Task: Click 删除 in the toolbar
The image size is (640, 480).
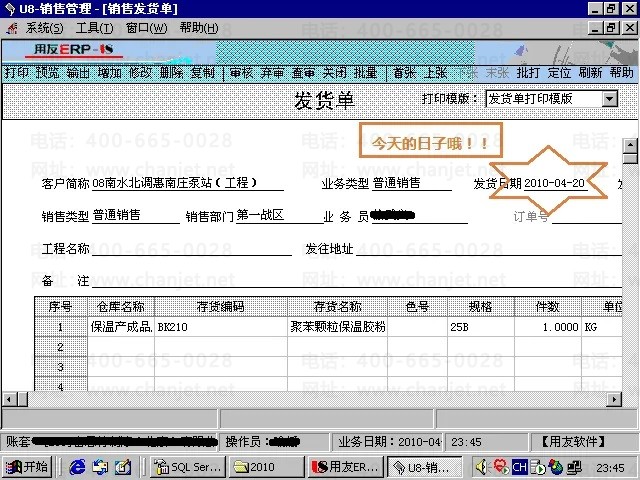Action: 171,73
